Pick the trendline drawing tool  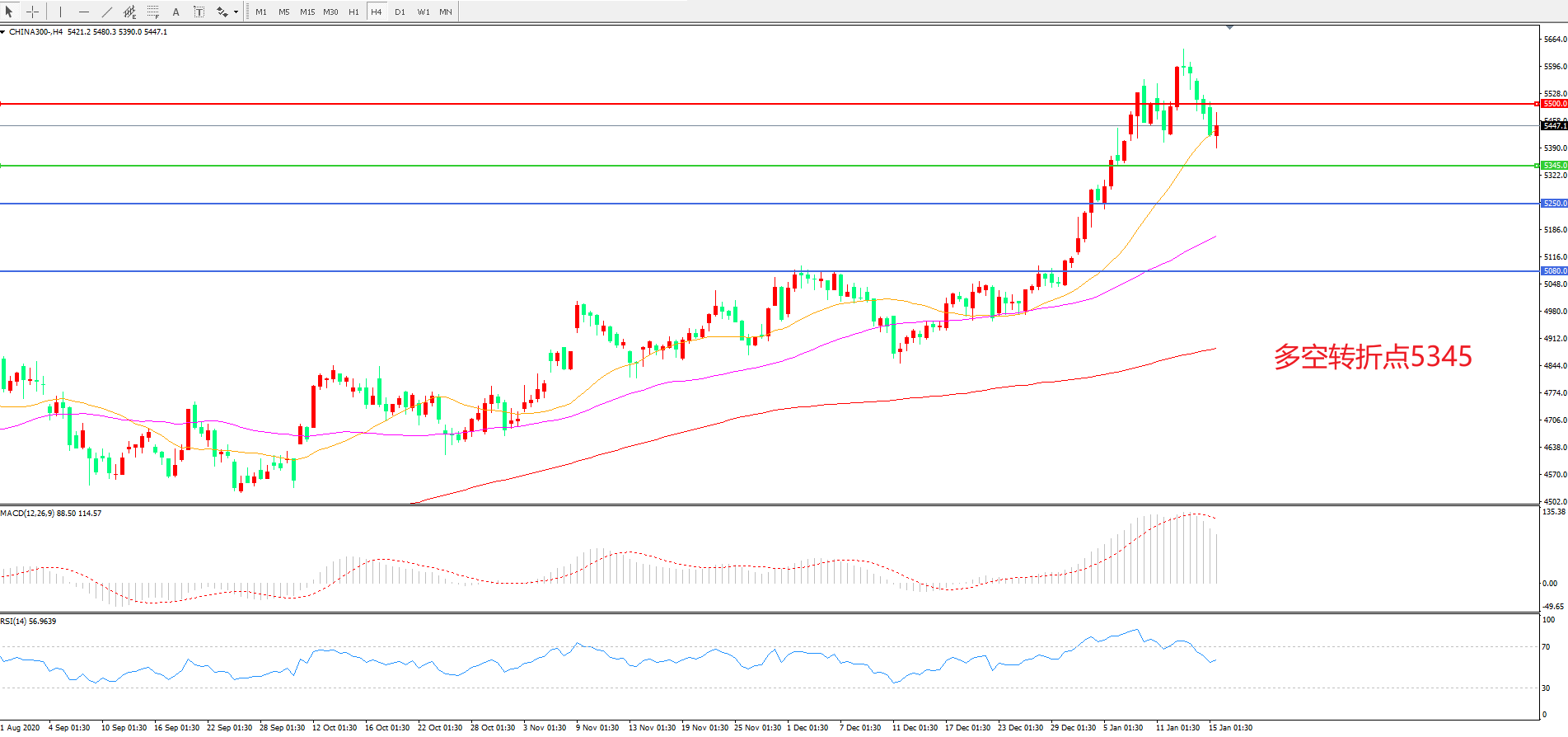tap(106, 12)
